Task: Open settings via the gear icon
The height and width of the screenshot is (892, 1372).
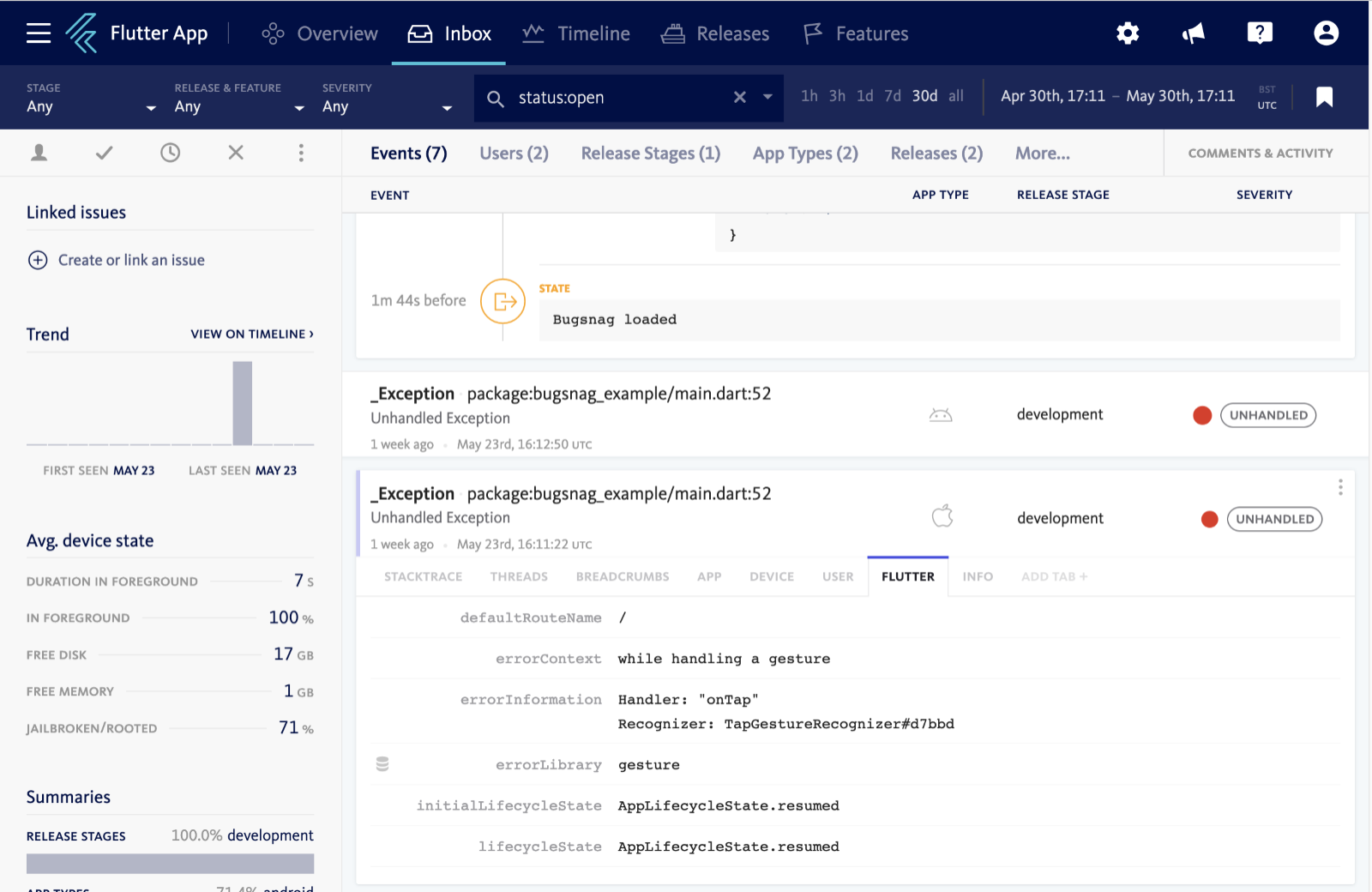Action: click(1127, 33)
